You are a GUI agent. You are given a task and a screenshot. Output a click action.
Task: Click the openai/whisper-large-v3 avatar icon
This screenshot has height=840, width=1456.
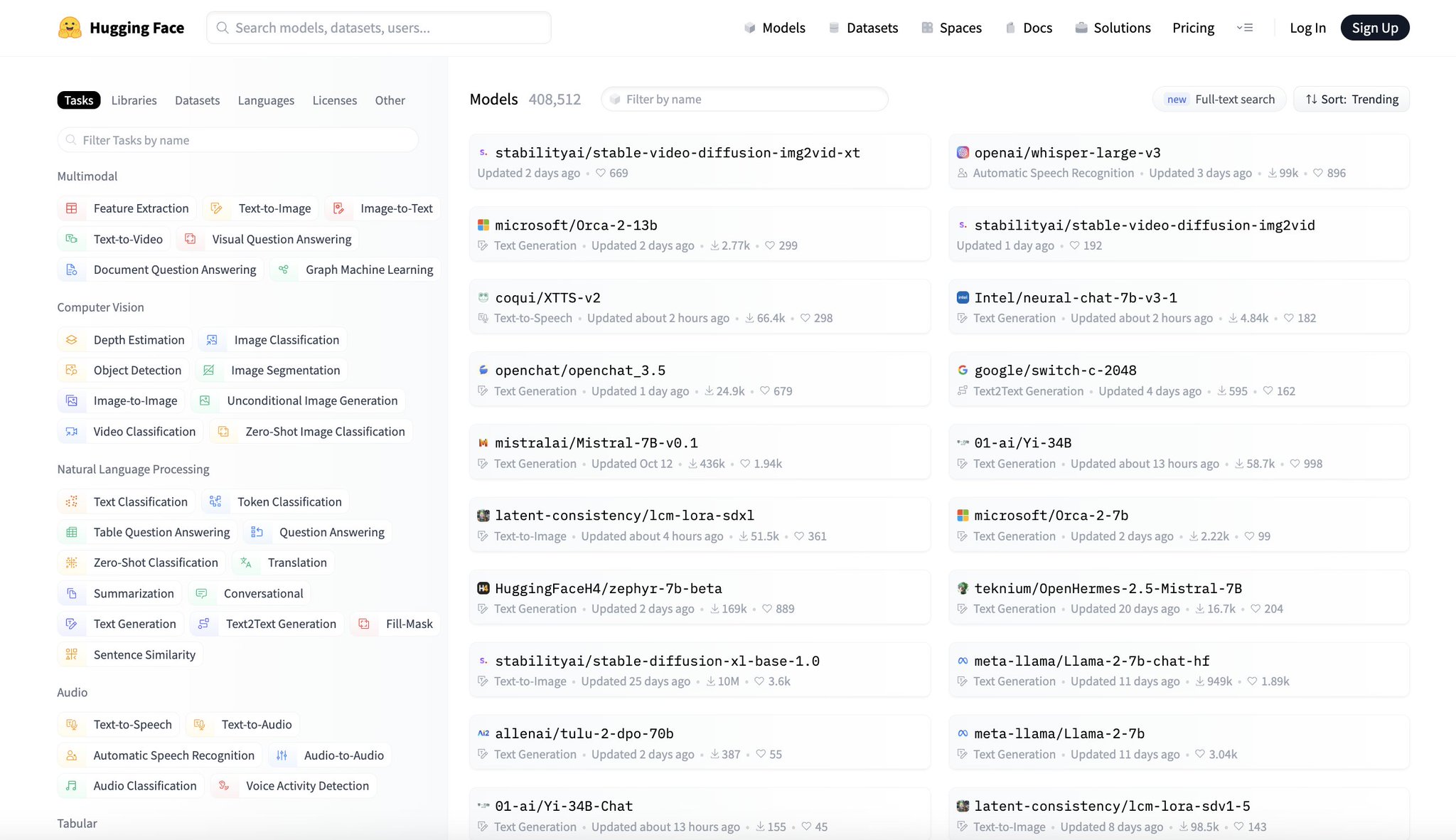(963, 152)
